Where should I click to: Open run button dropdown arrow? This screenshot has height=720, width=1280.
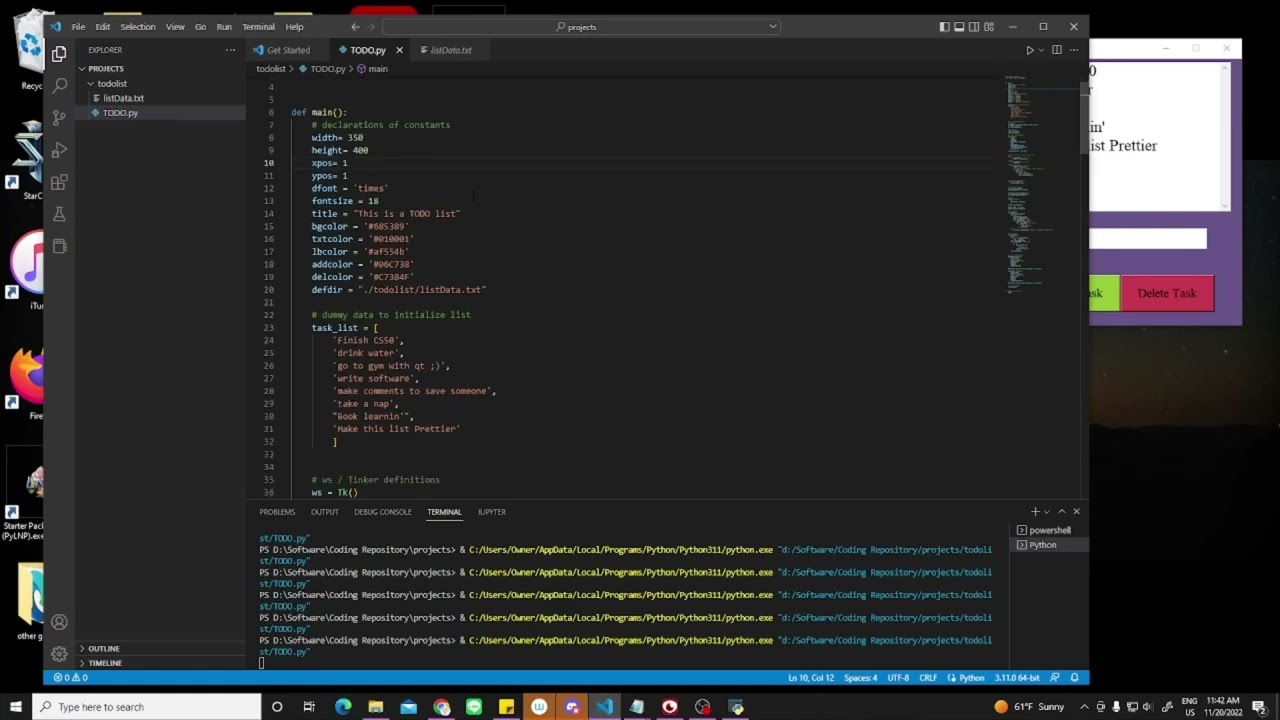1041,50
